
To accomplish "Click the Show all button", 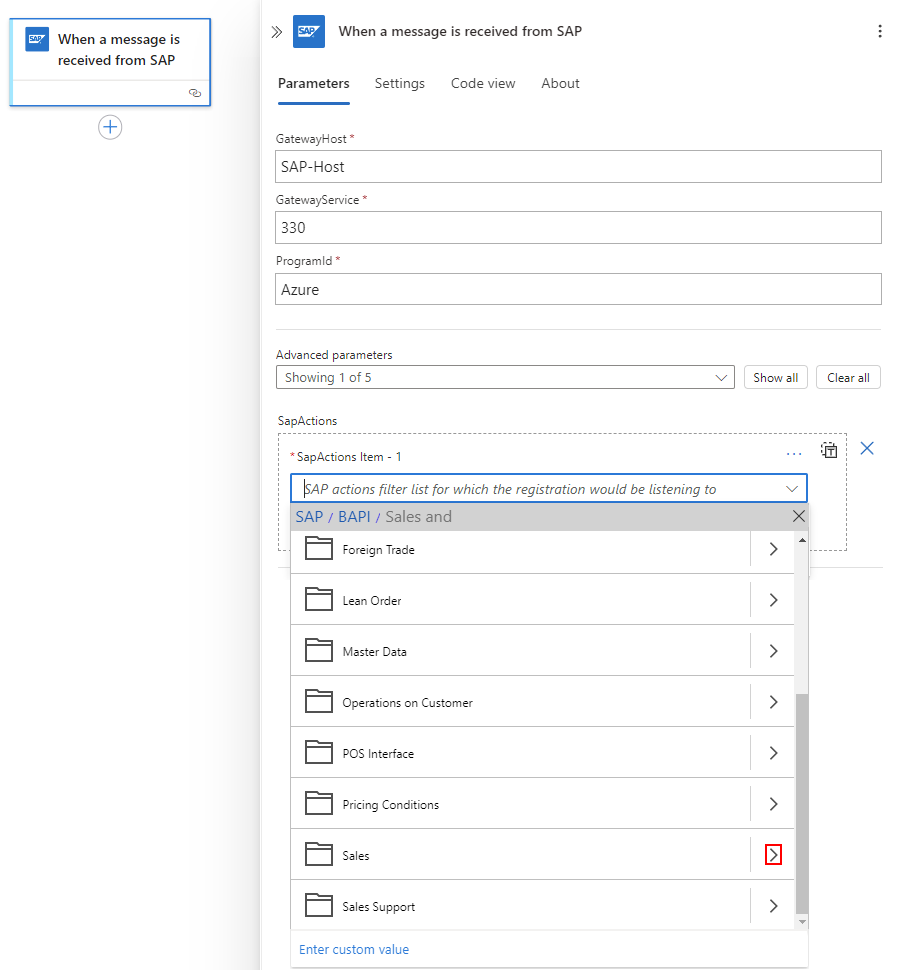I will 775,377.
